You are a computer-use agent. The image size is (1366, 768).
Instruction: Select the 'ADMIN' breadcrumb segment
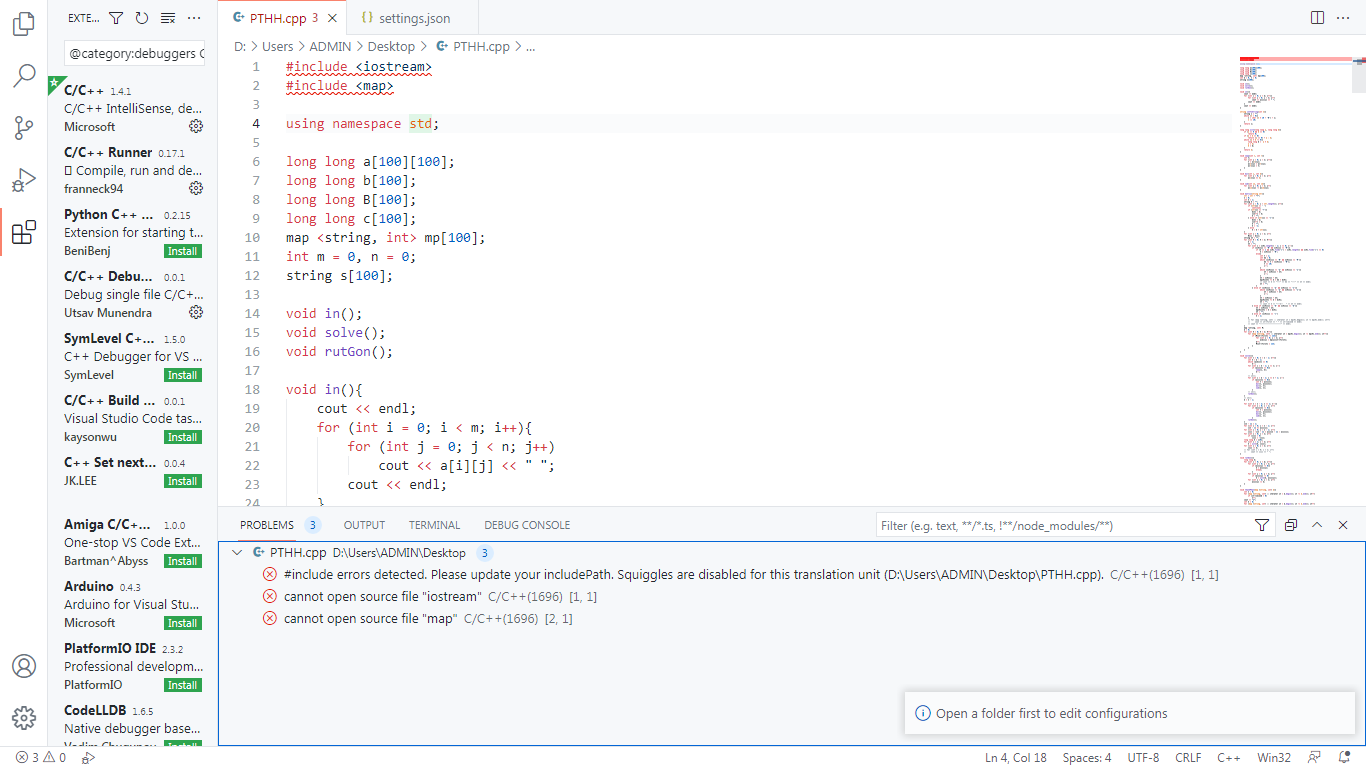pyautogui.click(x=330, y=46)
